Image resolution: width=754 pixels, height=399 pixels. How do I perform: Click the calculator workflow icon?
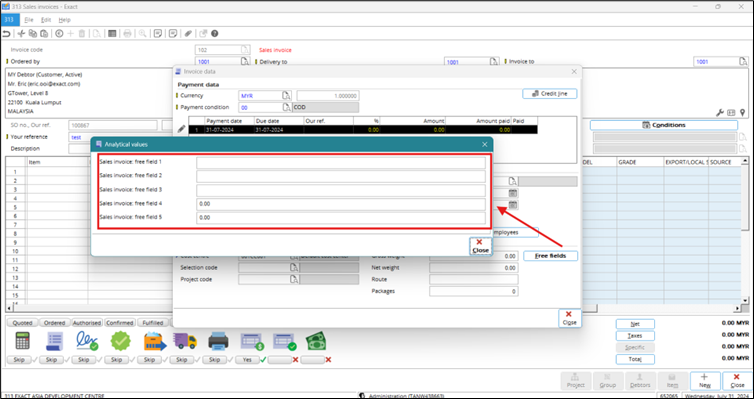click(22, 341)
